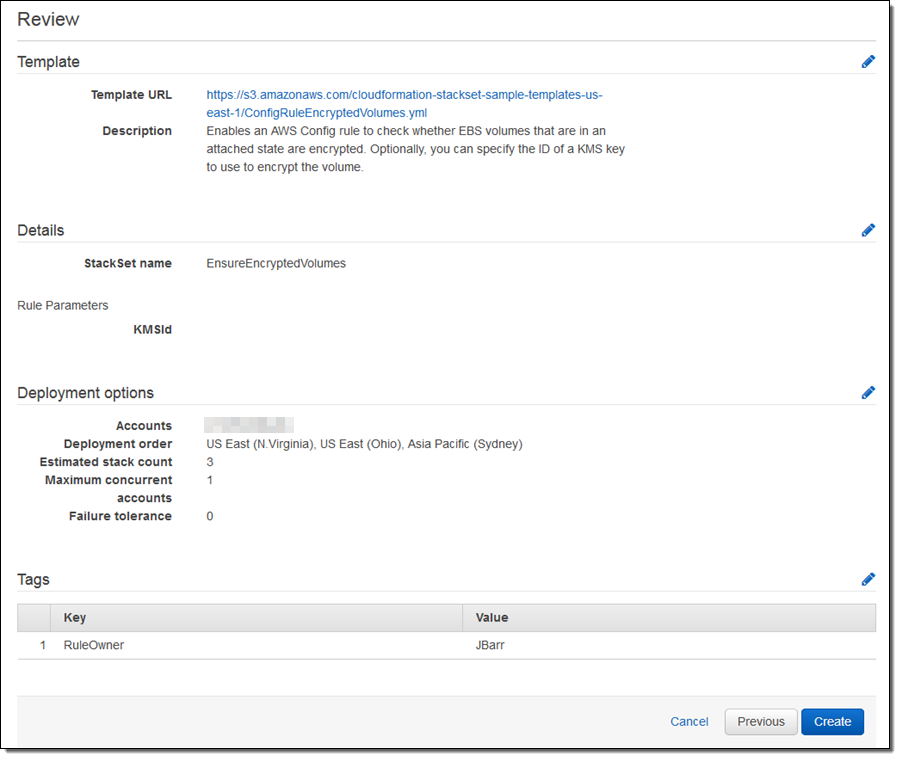The image size is (900, 759).
Task: Click the Deployment options section heading
Action: coord(85,393)
